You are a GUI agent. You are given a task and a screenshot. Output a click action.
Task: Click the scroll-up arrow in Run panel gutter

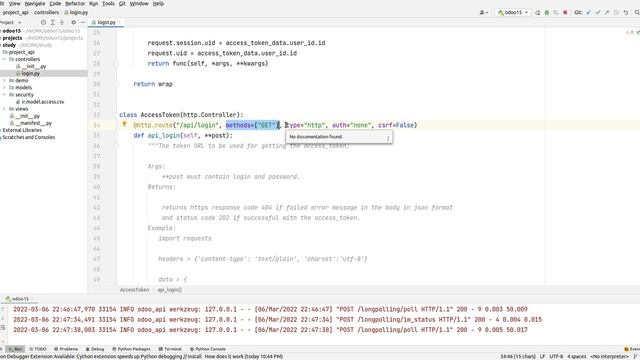(3, 309)
